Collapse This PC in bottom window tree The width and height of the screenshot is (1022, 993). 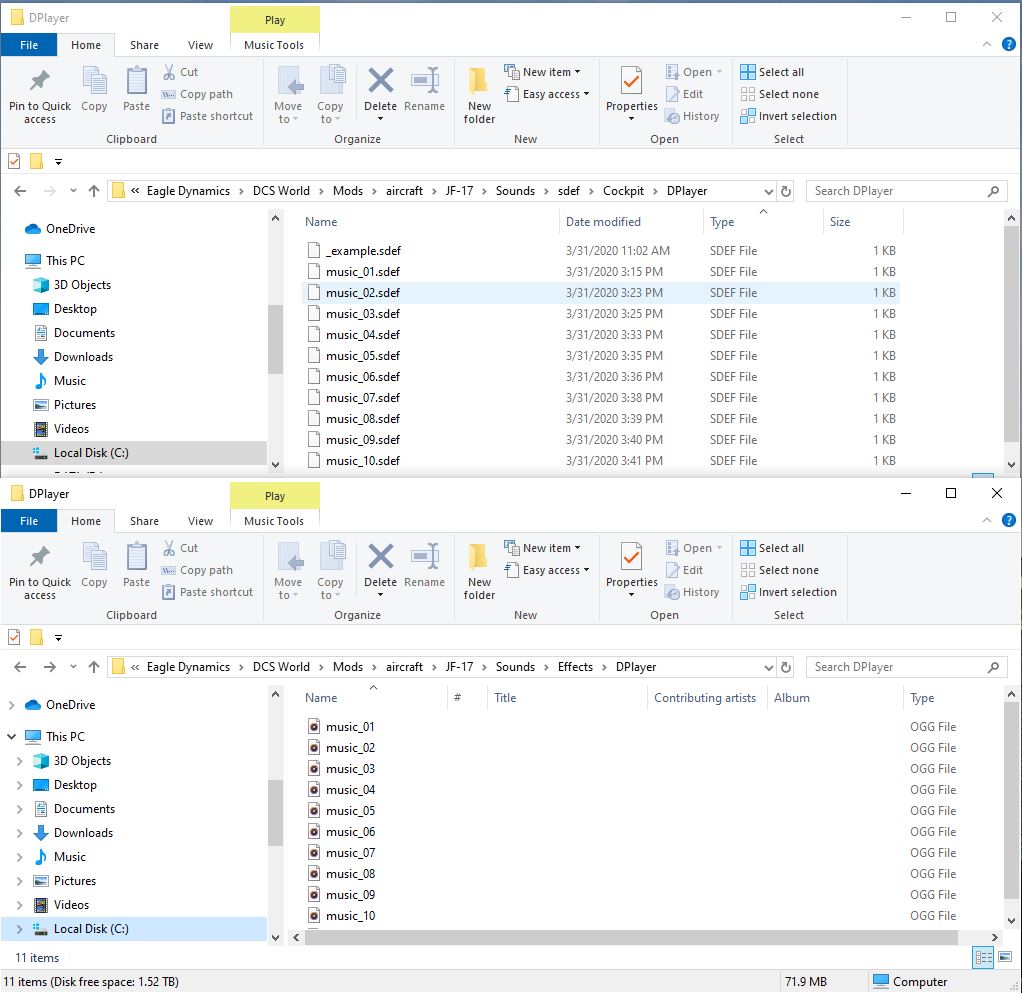11,736
